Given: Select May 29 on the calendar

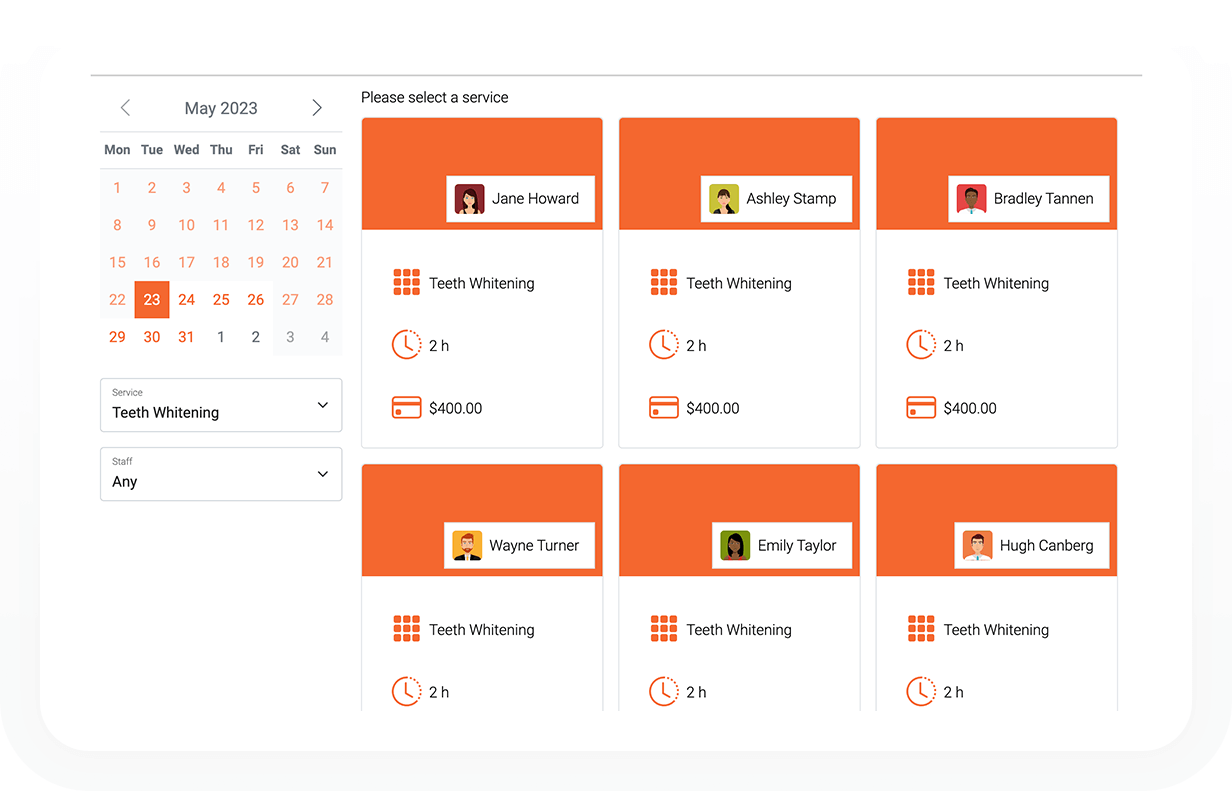Looking at the screenshot, I should 117,337.
